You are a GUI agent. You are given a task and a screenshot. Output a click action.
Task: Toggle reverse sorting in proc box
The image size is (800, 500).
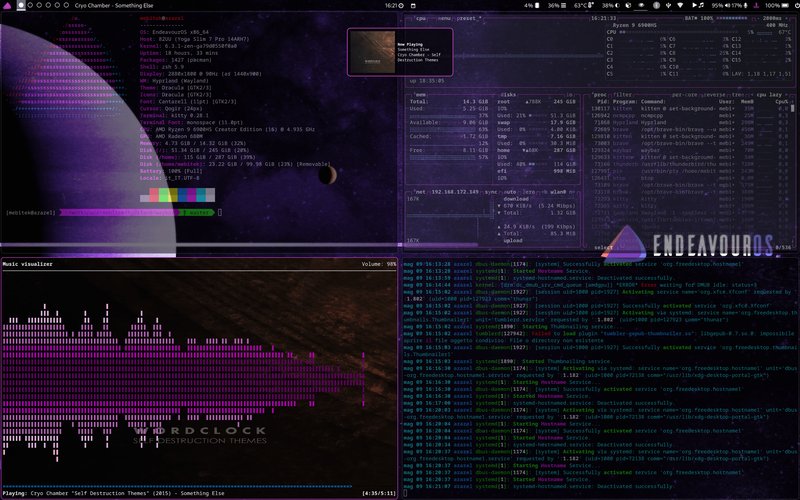[x=715, y=95]
